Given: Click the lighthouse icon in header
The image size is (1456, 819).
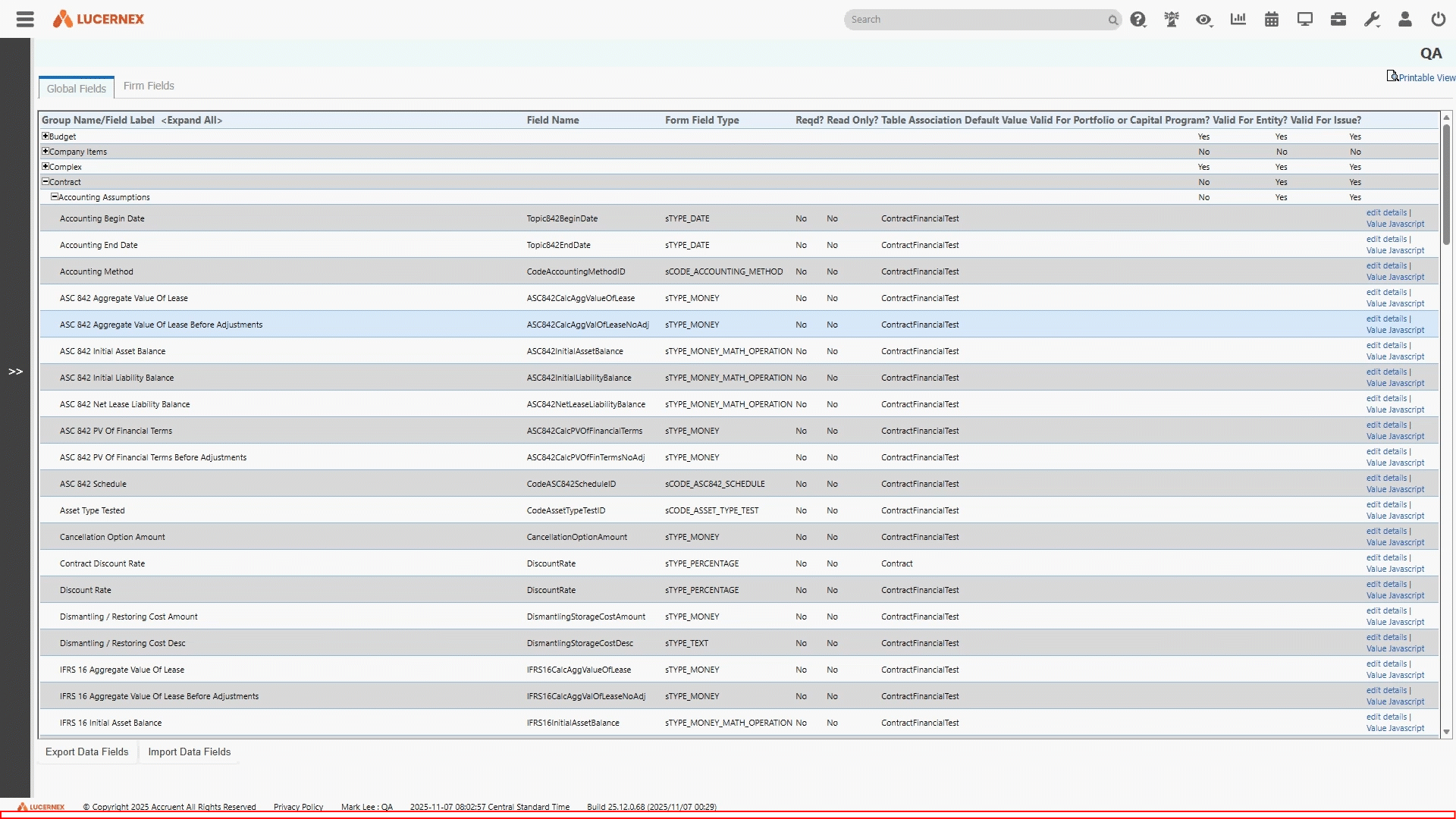Looking at the screenshot, I should pos(1172,20).
